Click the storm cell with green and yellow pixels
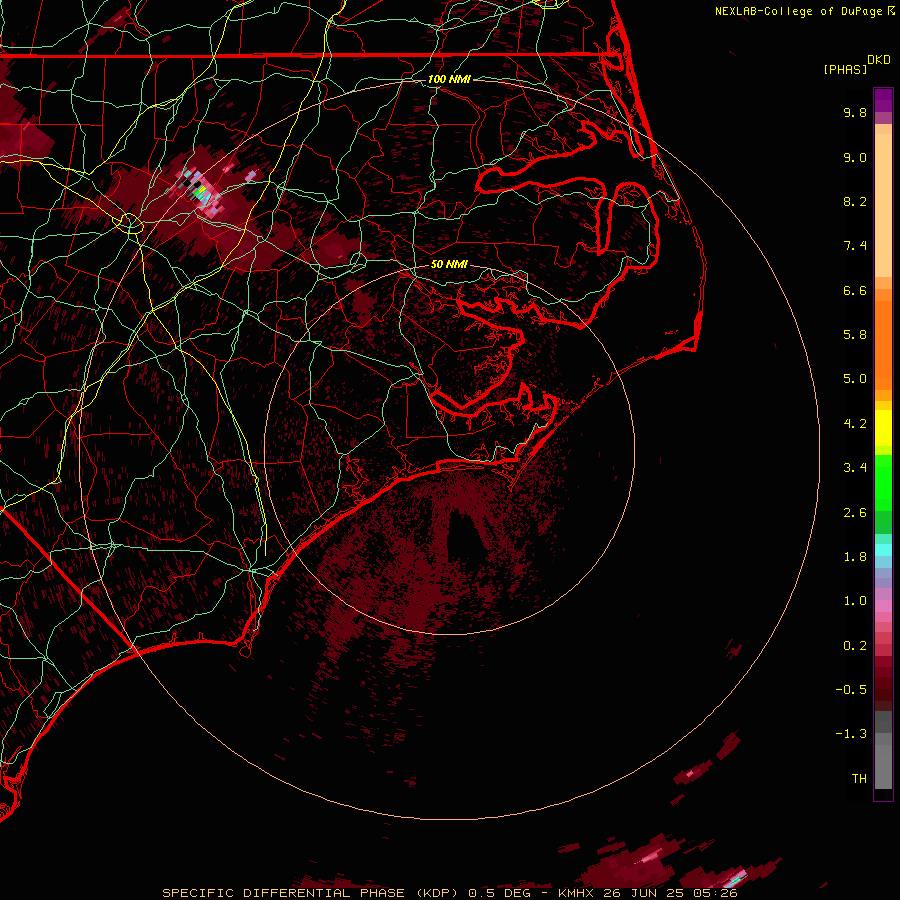 (201, 191)
